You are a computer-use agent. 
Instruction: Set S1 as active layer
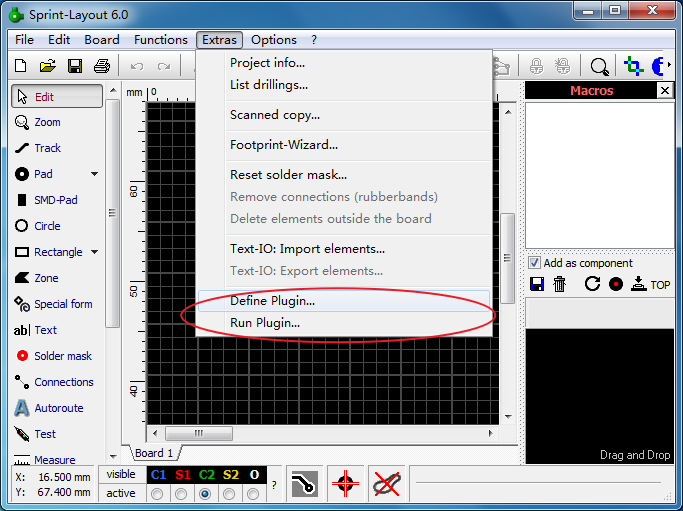181,494
